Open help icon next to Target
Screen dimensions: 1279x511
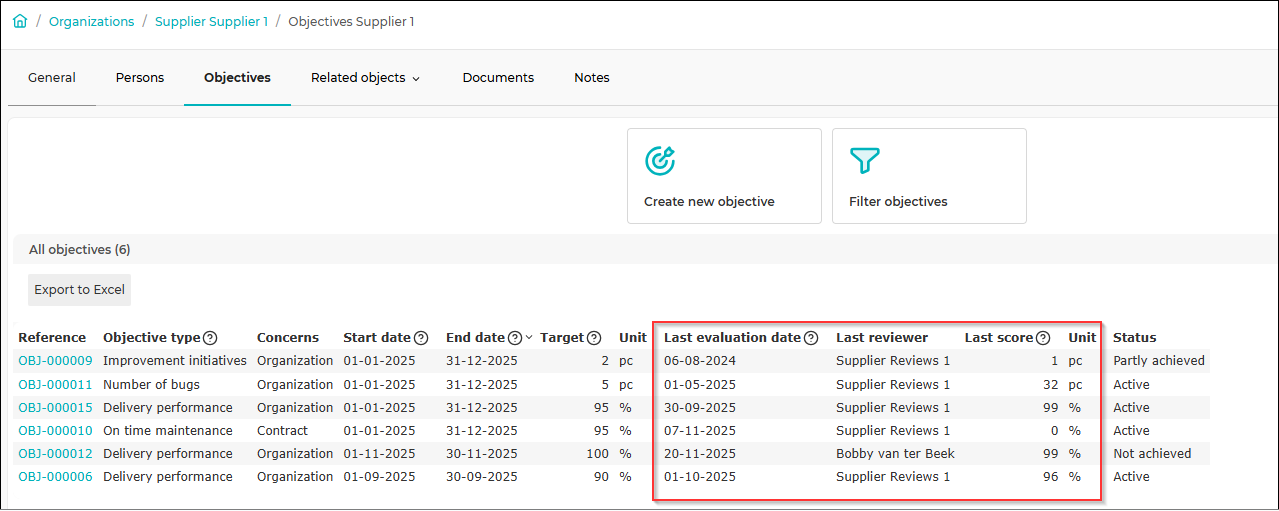(x=594, y=338)
